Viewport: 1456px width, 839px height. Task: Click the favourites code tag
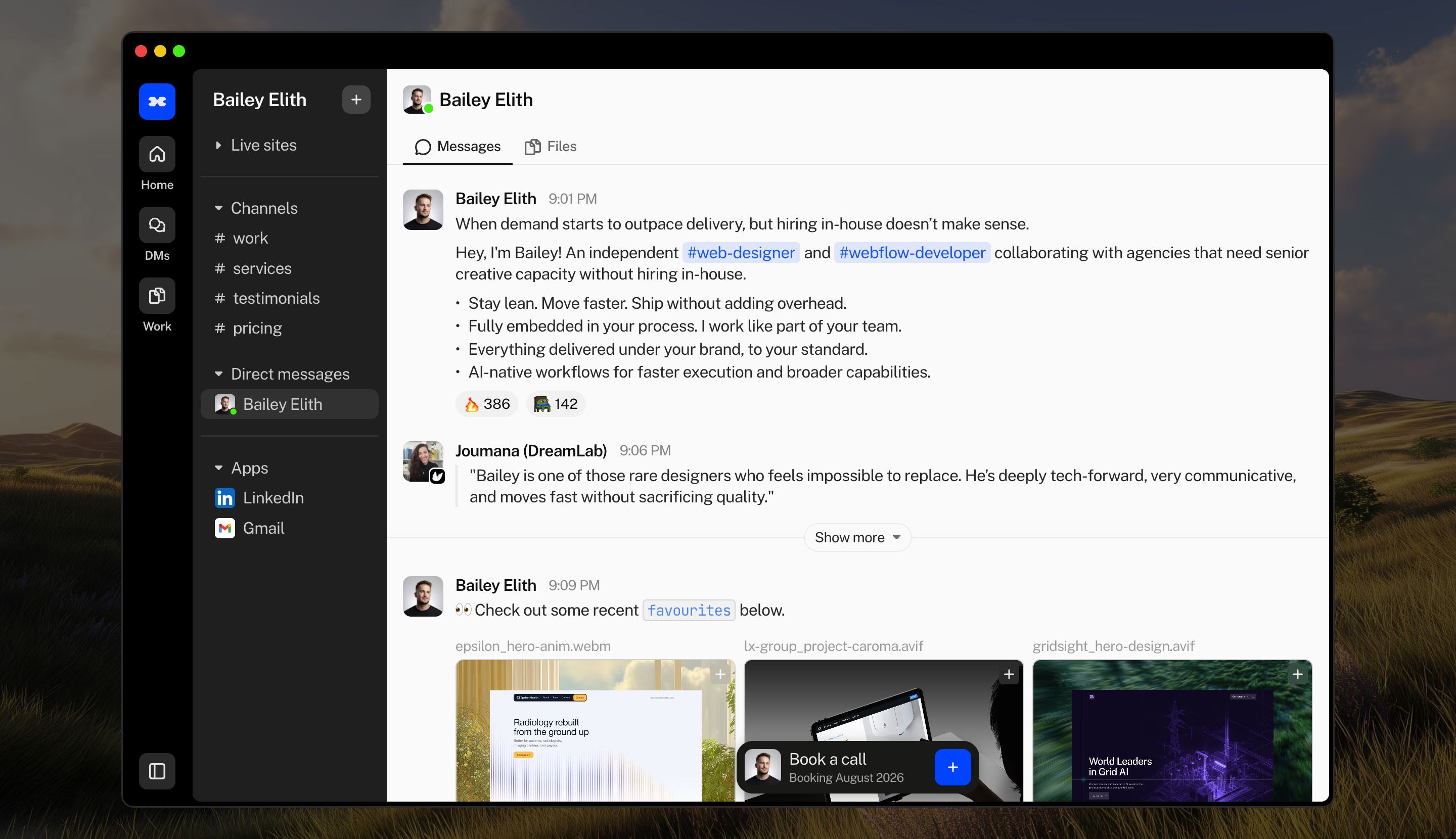coord(689,610)
